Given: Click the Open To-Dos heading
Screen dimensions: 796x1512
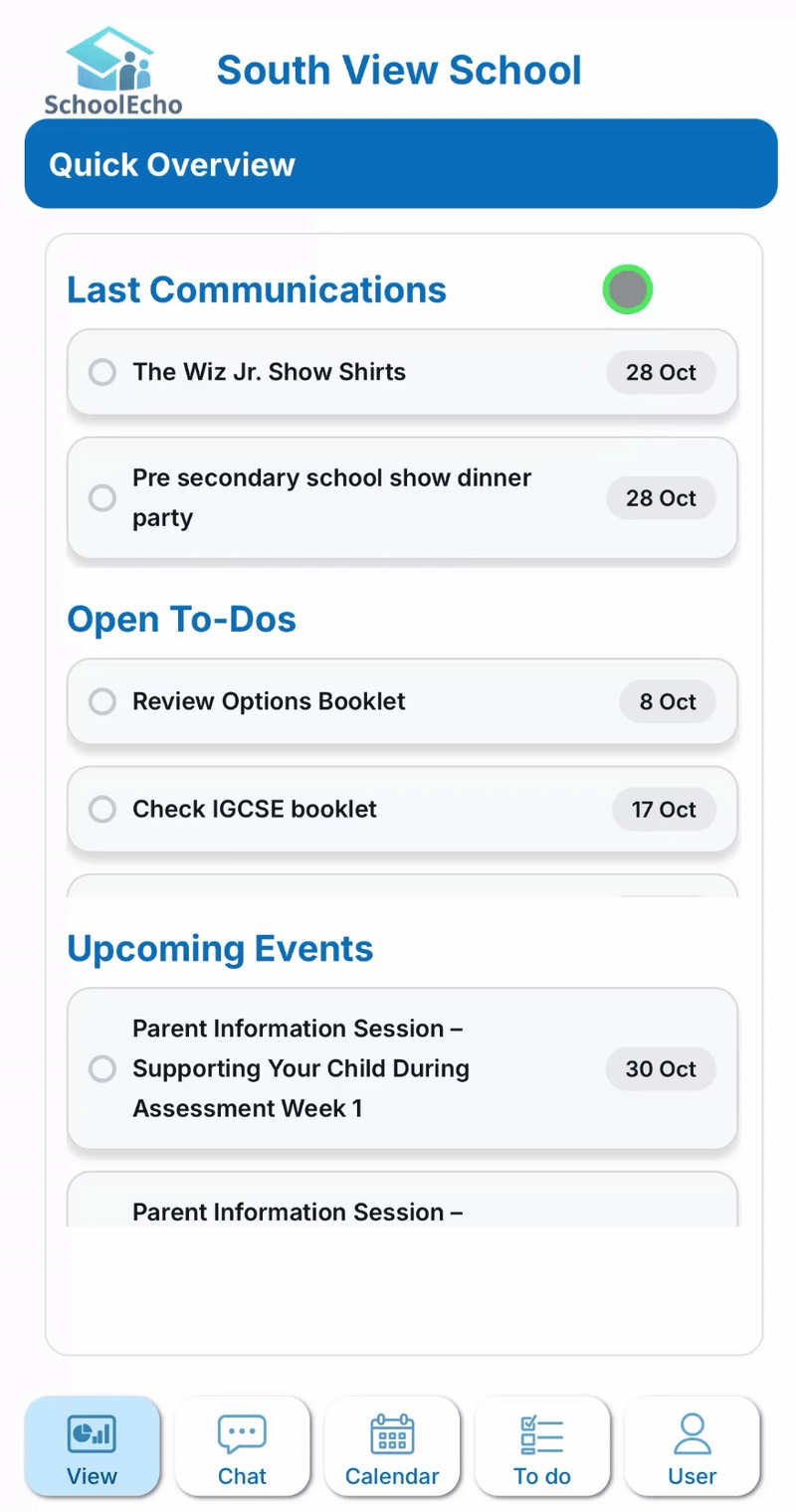Looking at the screenshot, I should pos(181,619).
